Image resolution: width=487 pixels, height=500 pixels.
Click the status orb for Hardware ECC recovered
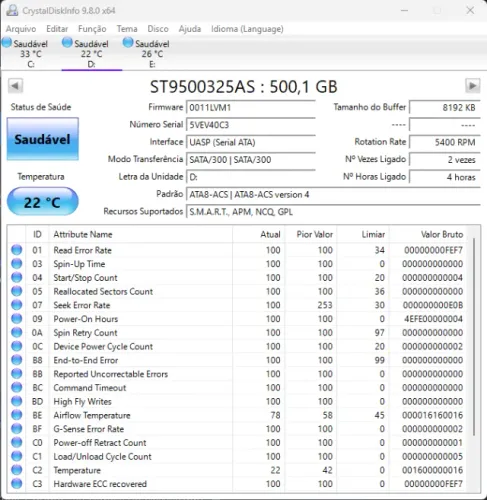[x=17, y=484]
